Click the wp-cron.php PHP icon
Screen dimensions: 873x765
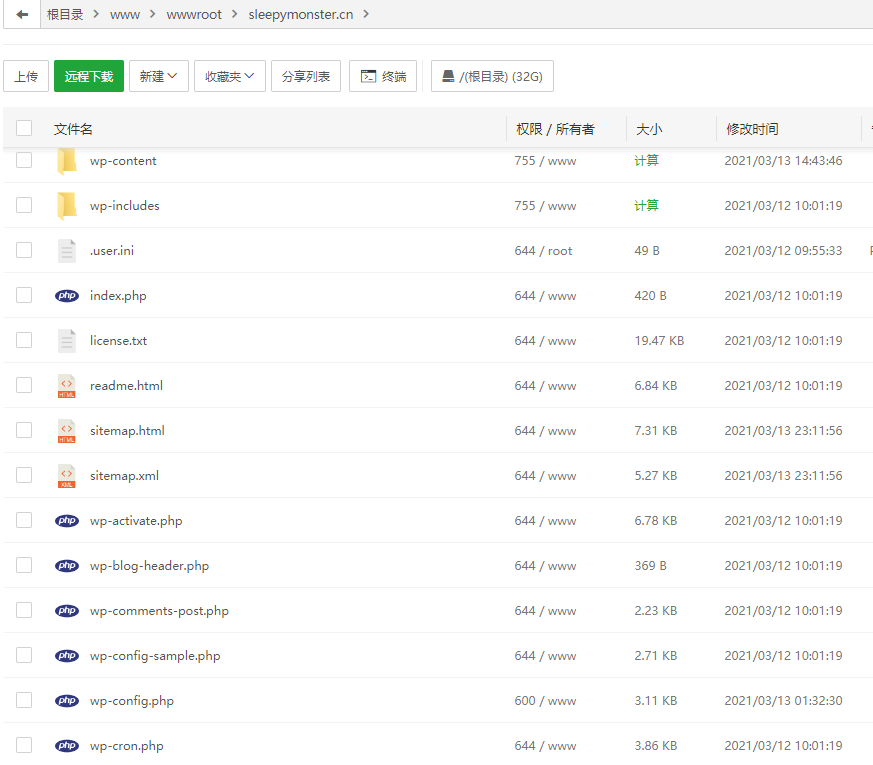(x=67, y=746)
